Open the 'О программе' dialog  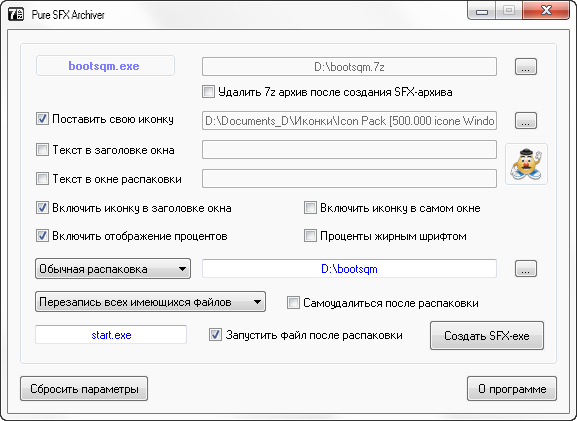pyautogui.click(x=512, y=389)
